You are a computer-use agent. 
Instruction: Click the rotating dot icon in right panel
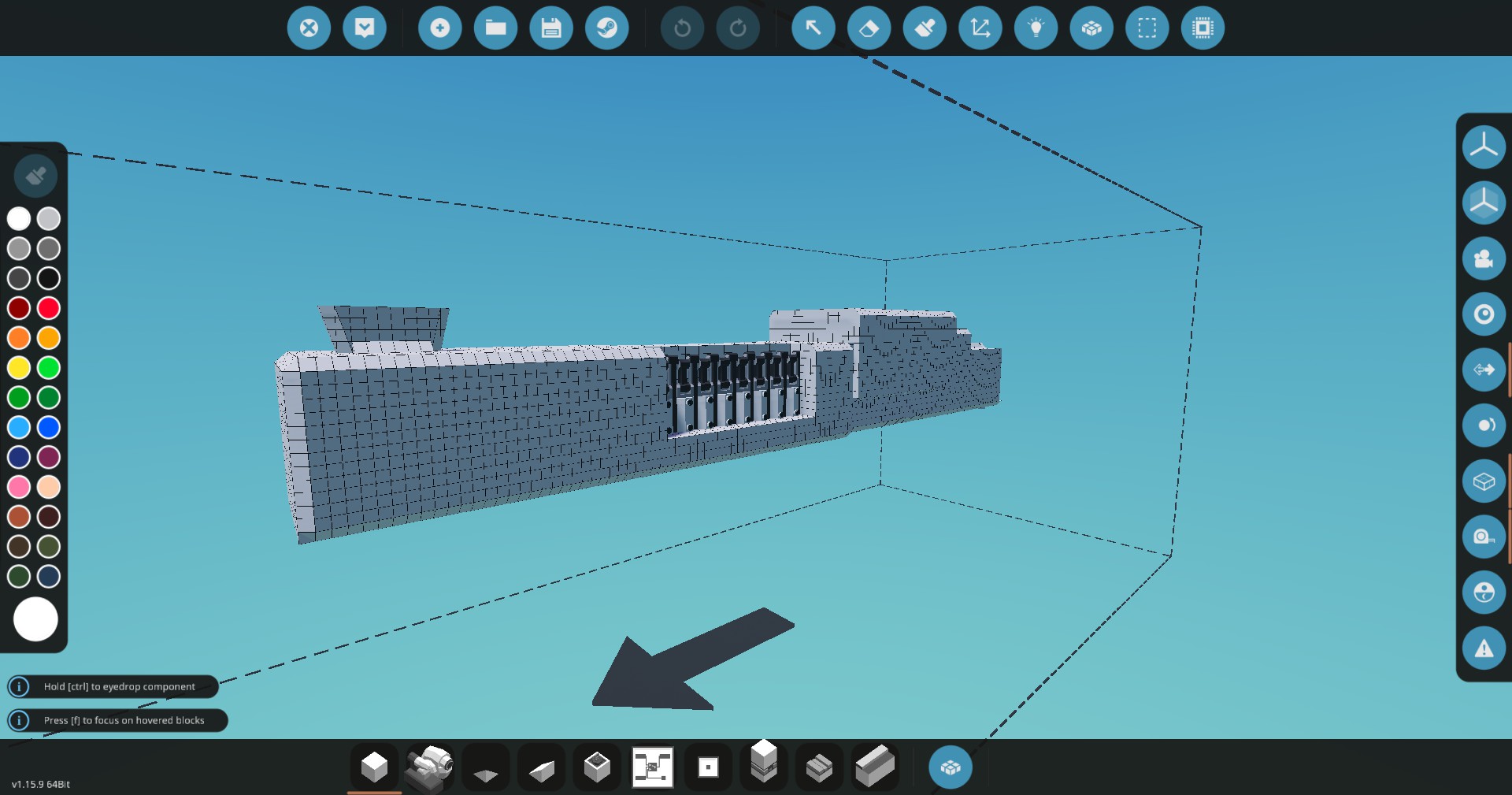pos(1484,425)
